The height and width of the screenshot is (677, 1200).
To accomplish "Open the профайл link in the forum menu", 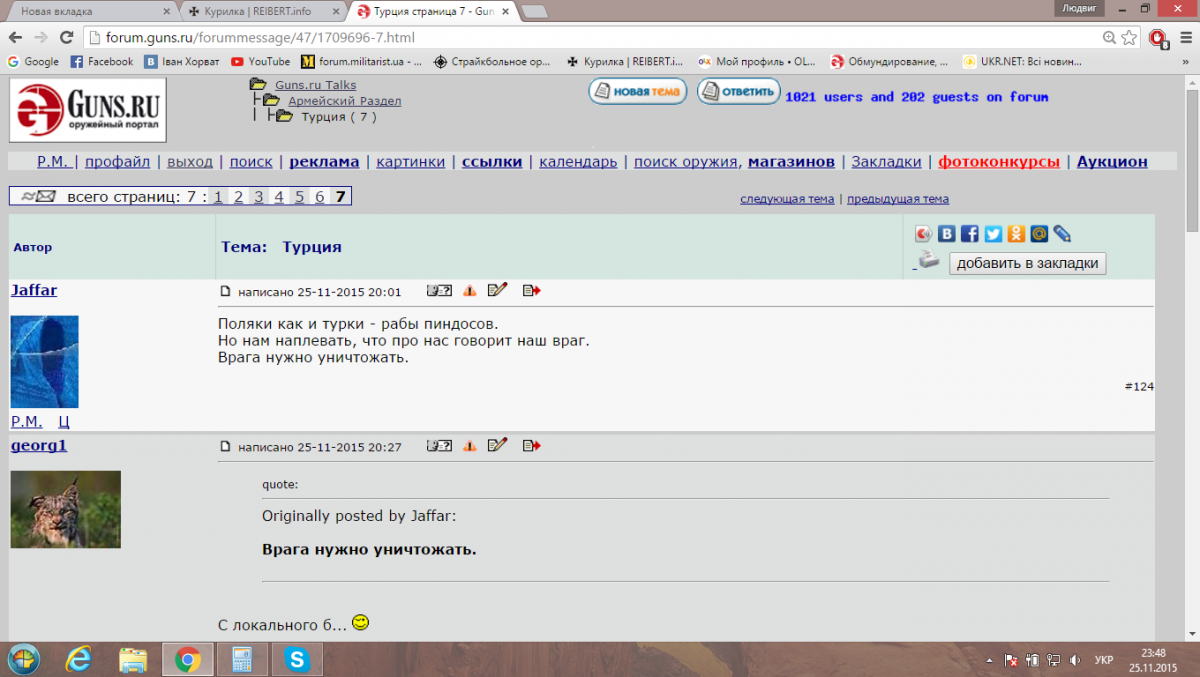I will 117,162.
